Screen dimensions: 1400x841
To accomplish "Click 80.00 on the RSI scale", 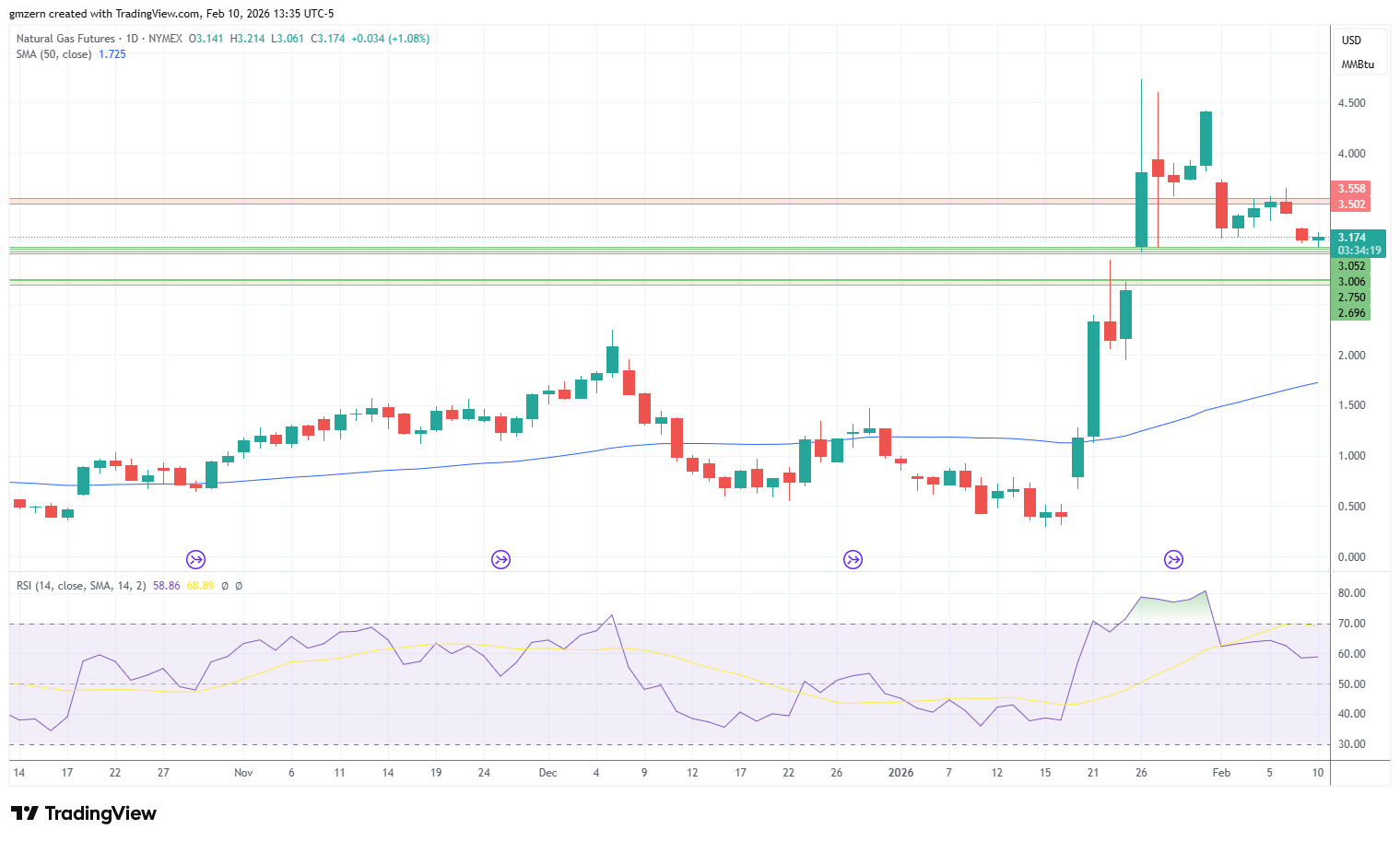I will coord(1352,593).
